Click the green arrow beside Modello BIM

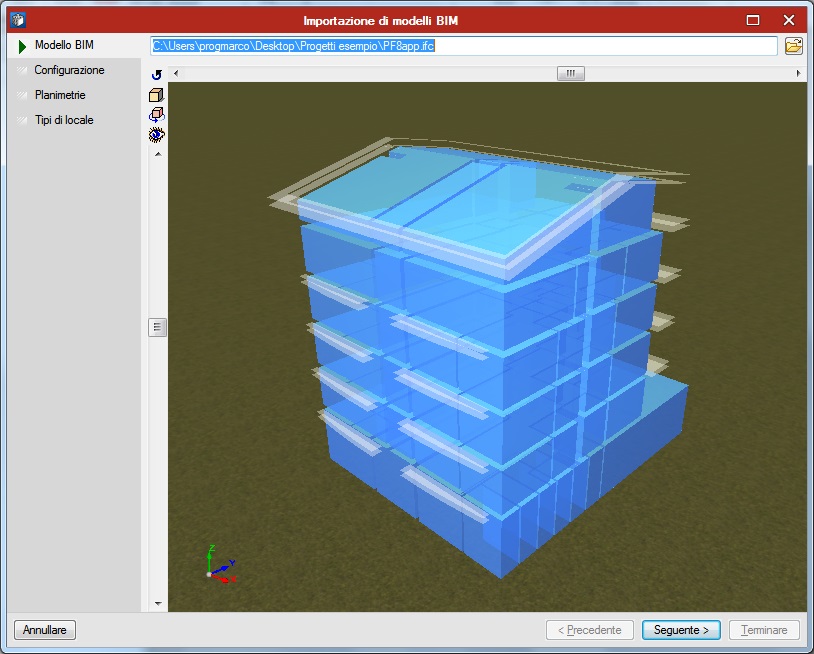(x=22, y=46)
